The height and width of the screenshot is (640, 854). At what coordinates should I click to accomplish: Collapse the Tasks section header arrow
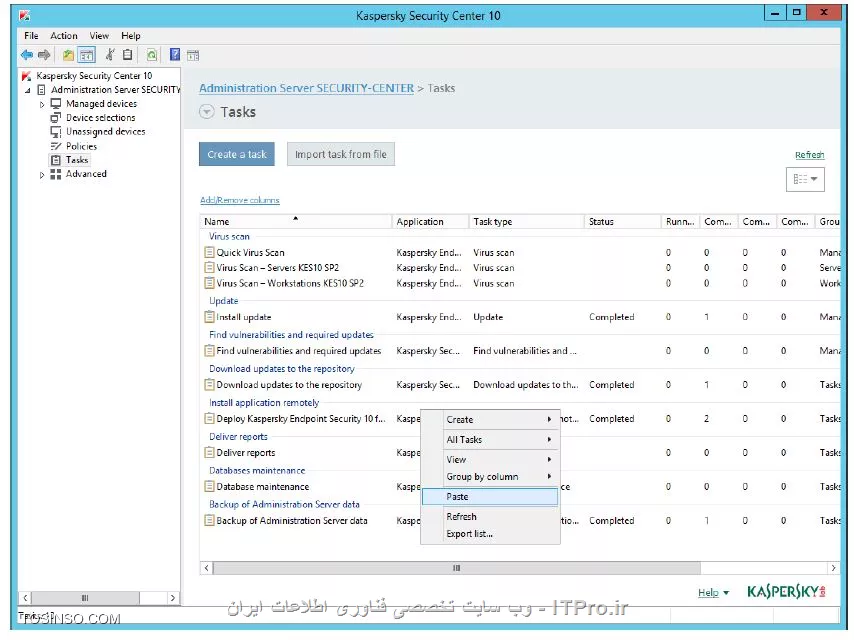point(206,112)
